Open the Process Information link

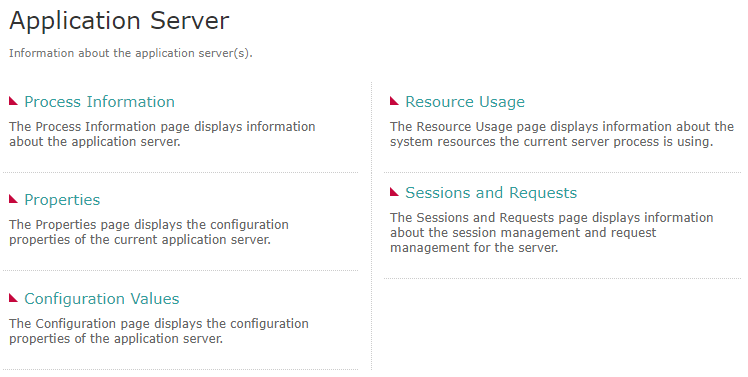click(99, 102)
